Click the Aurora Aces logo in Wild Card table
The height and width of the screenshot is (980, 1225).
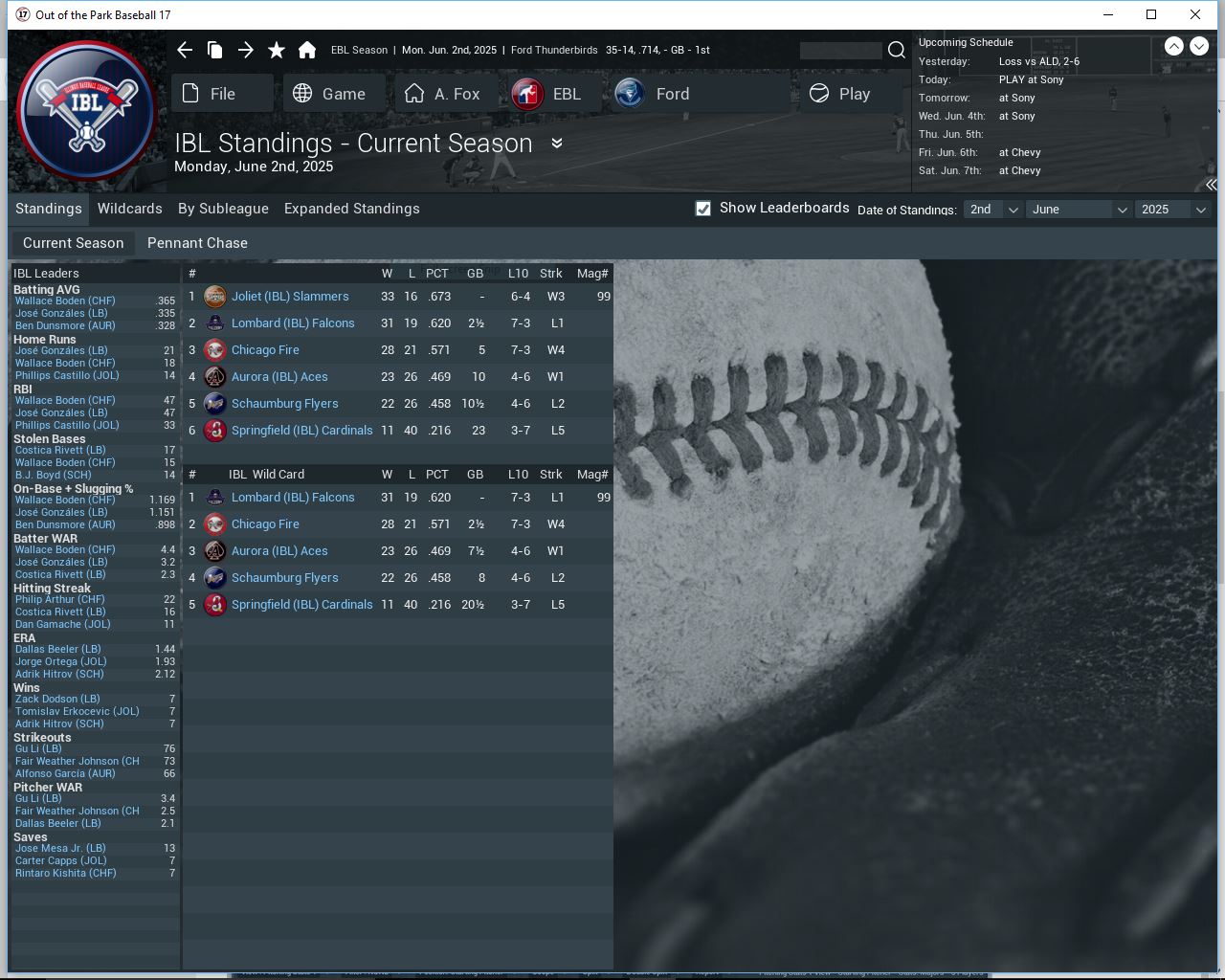coord(215,551)
